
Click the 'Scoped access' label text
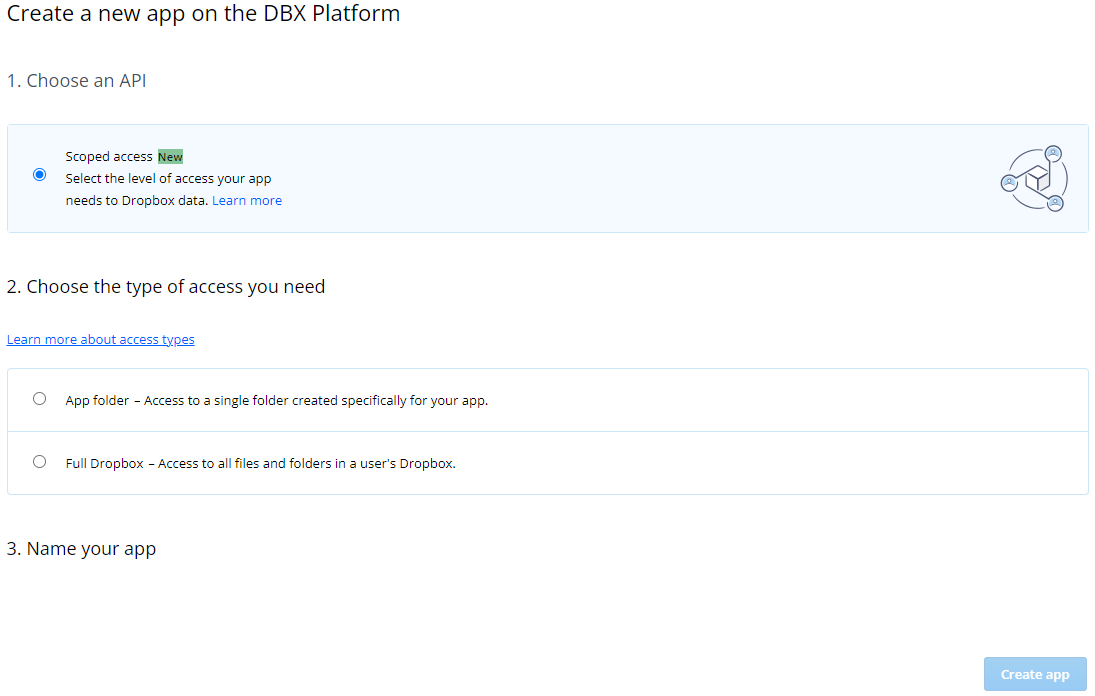click(x=109, y=157)
